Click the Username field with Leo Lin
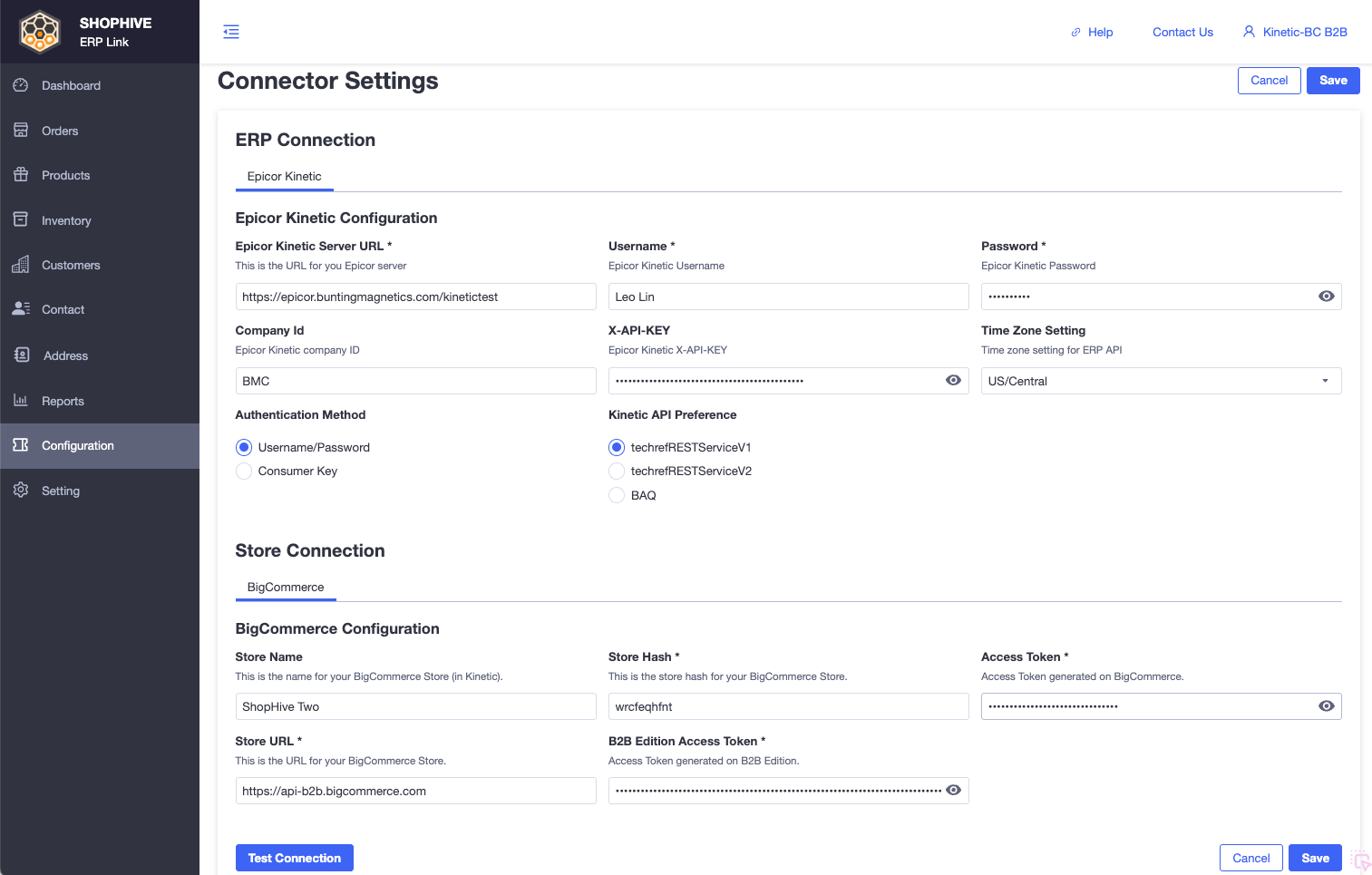 [x=788, y=297]
